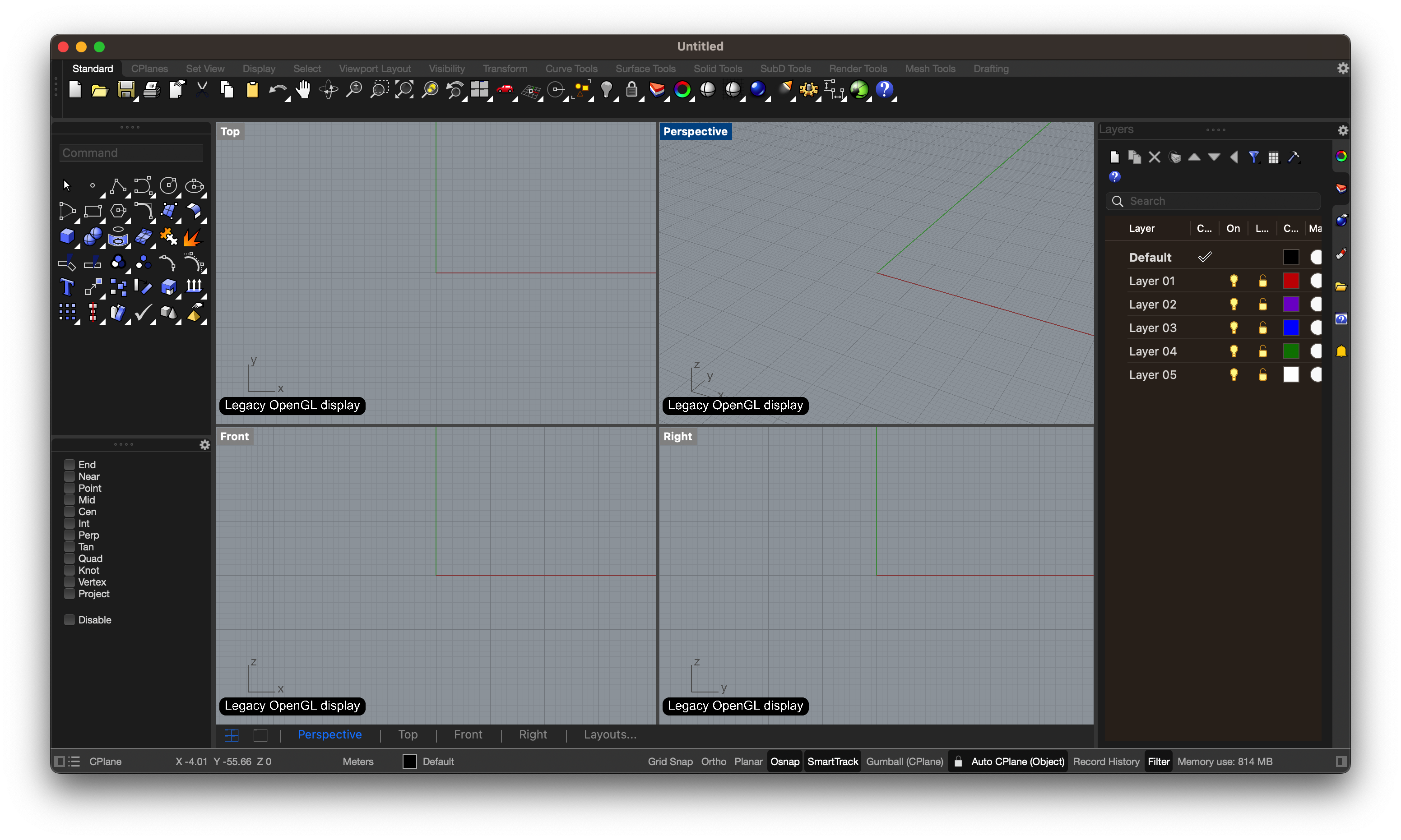Click the Layouts... viewport tab button
1401x840 pixels.
(x=609, y=735)
